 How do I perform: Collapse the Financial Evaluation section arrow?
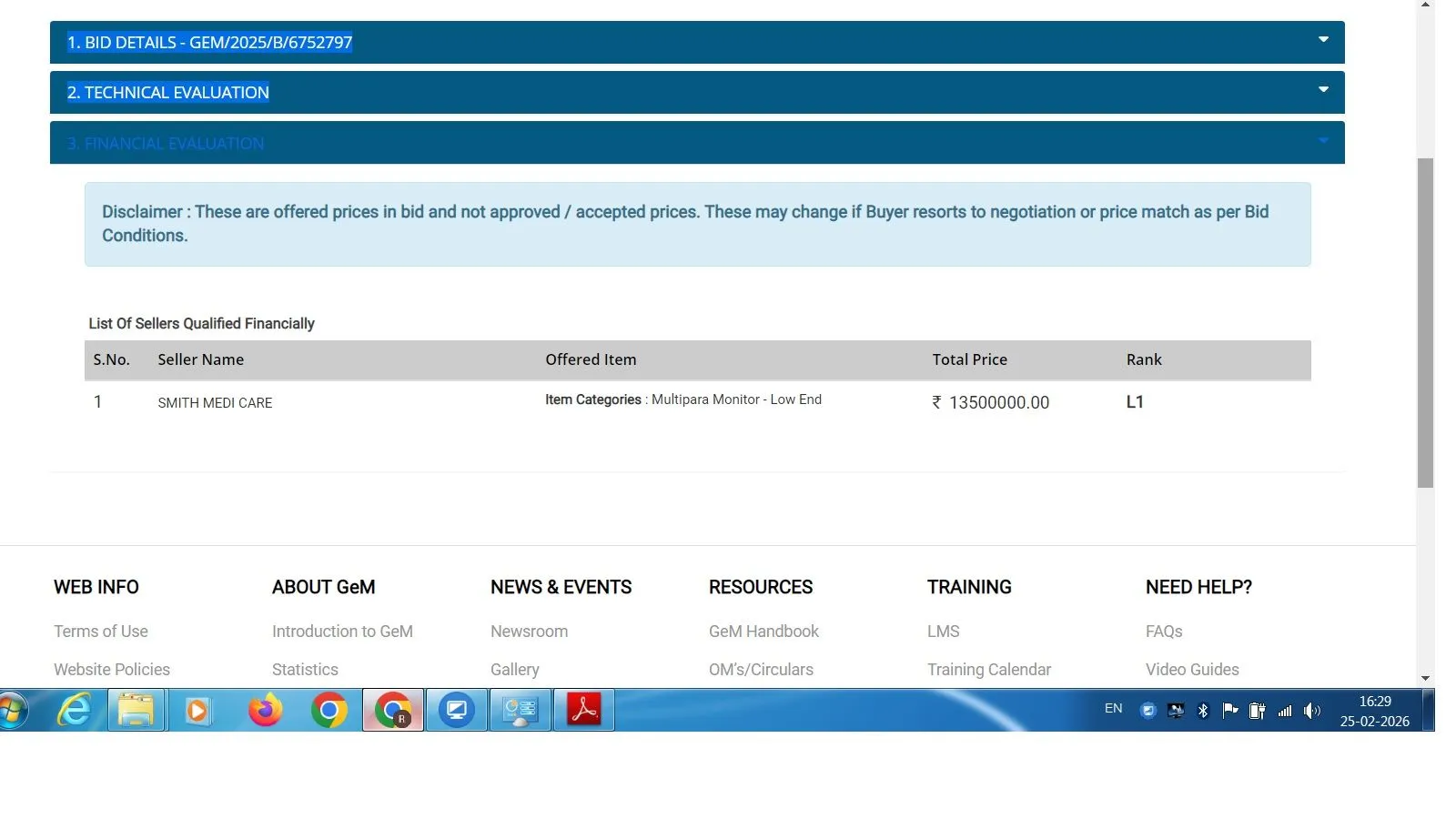[1323, 141]
